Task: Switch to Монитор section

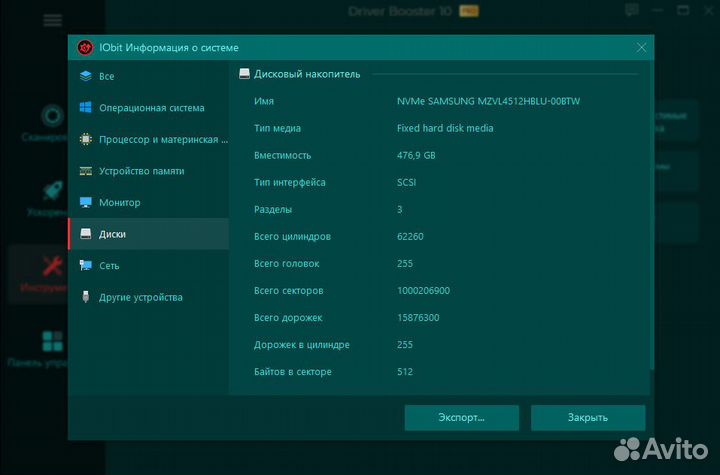Action: pos(148,203)
